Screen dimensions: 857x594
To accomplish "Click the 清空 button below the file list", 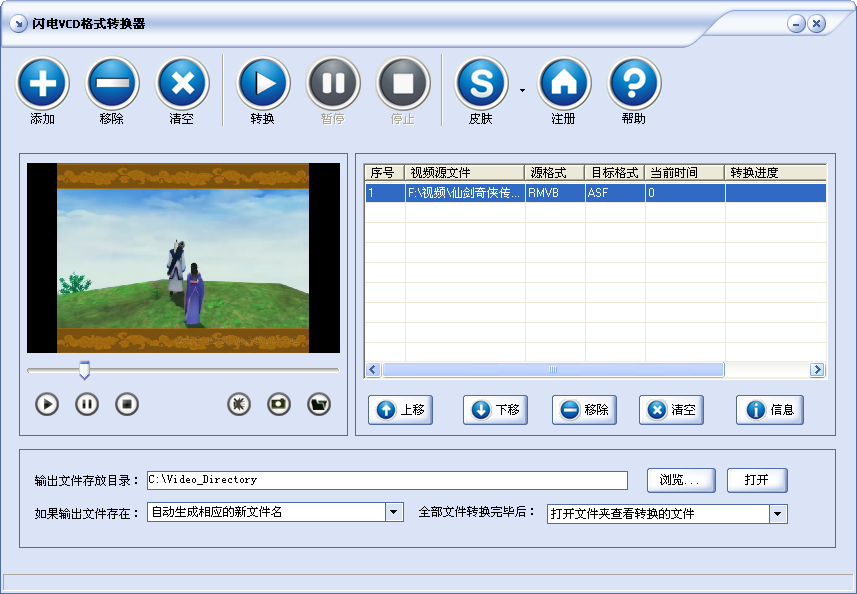I will pos(671,410).
